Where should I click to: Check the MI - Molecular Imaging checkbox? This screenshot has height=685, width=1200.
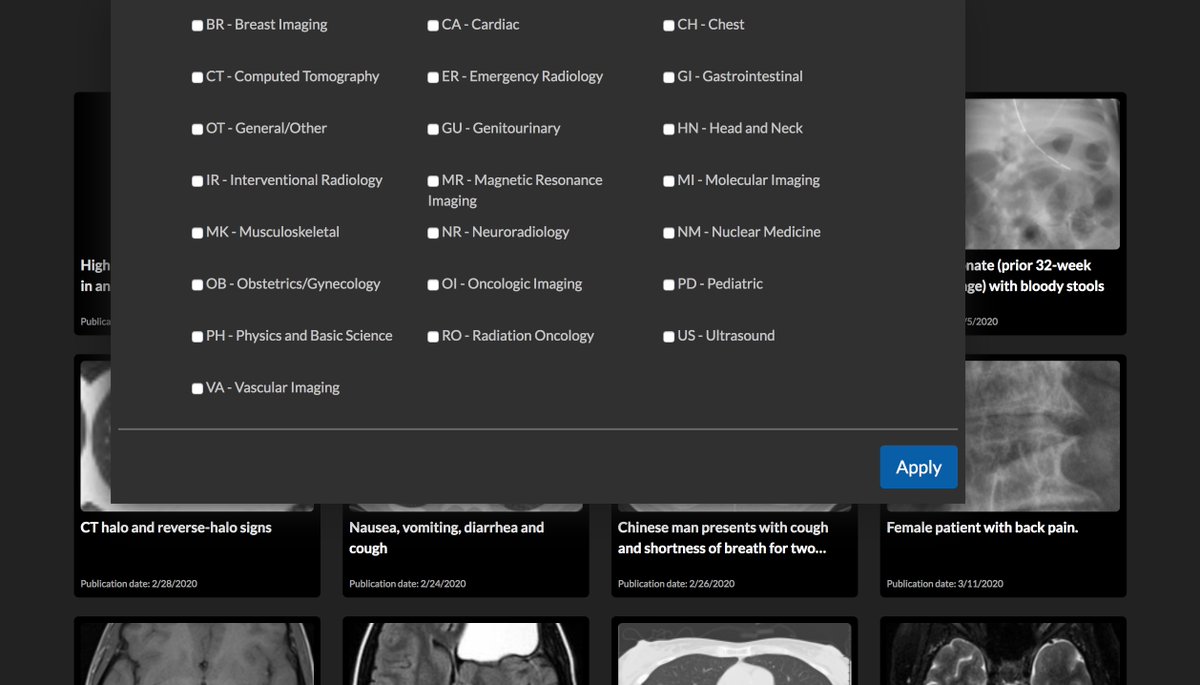click(x=669, y=181)
